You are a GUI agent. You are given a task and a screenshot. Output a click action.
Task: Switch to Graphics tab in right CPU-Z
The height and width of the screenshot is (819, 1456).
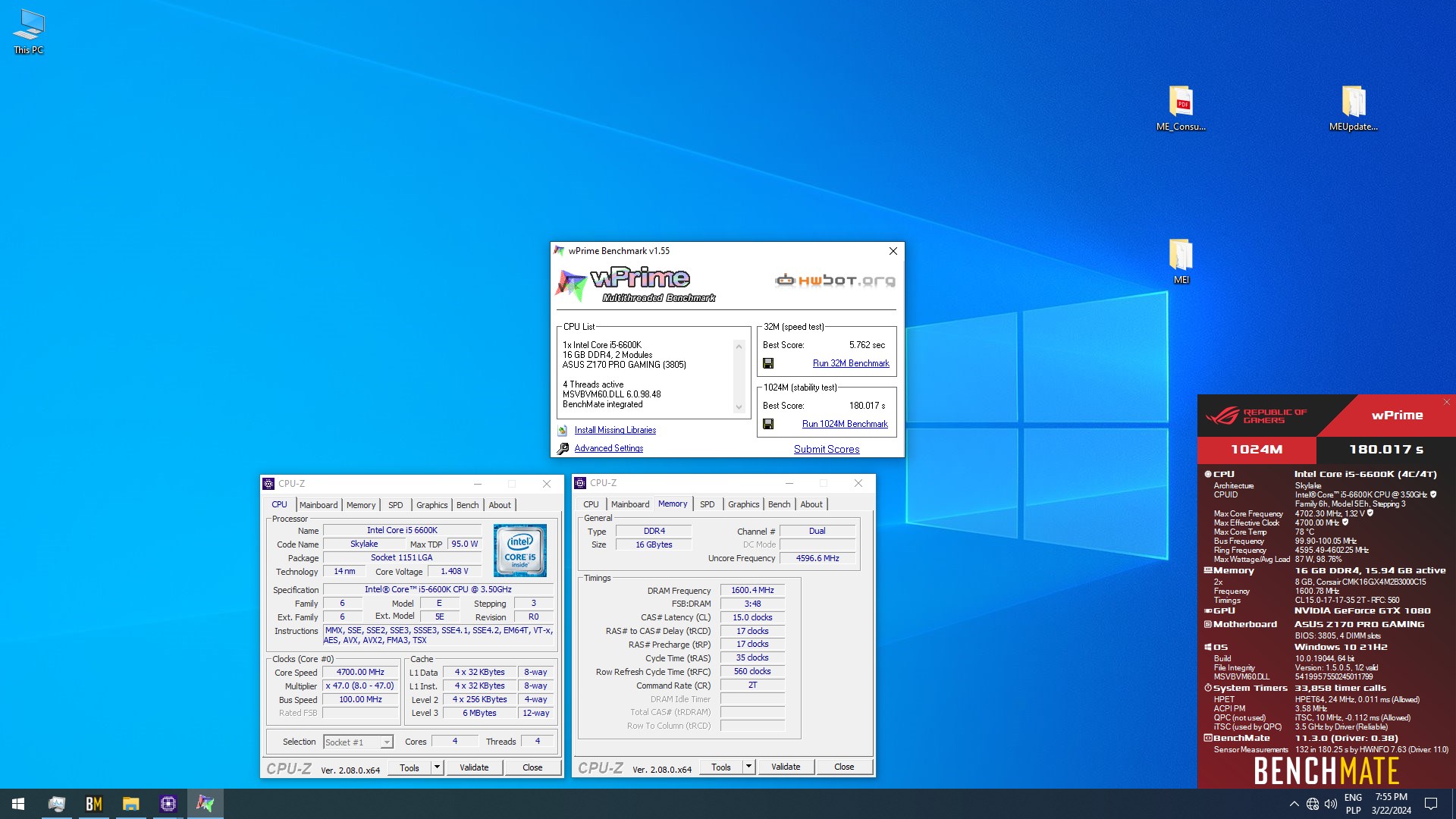tap(744, 504)
